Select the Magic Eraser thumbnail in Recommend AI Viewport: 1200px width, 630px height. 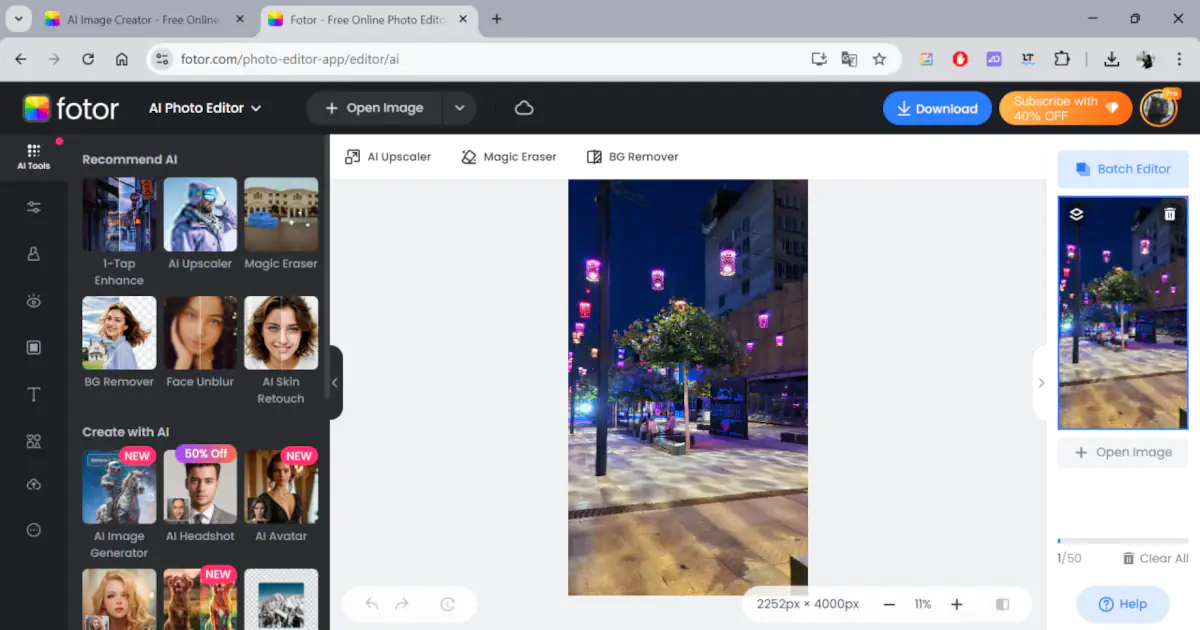click(x=281, y=214)
